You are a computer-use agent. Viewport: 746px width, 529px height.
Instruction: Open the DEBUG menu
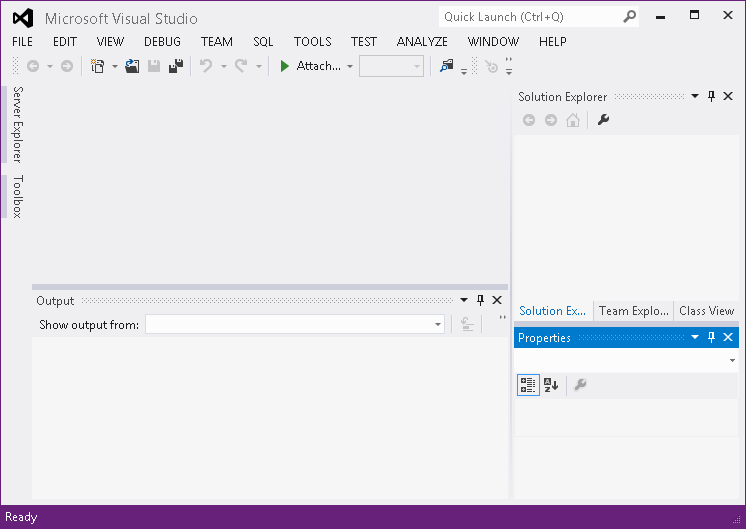162,42
